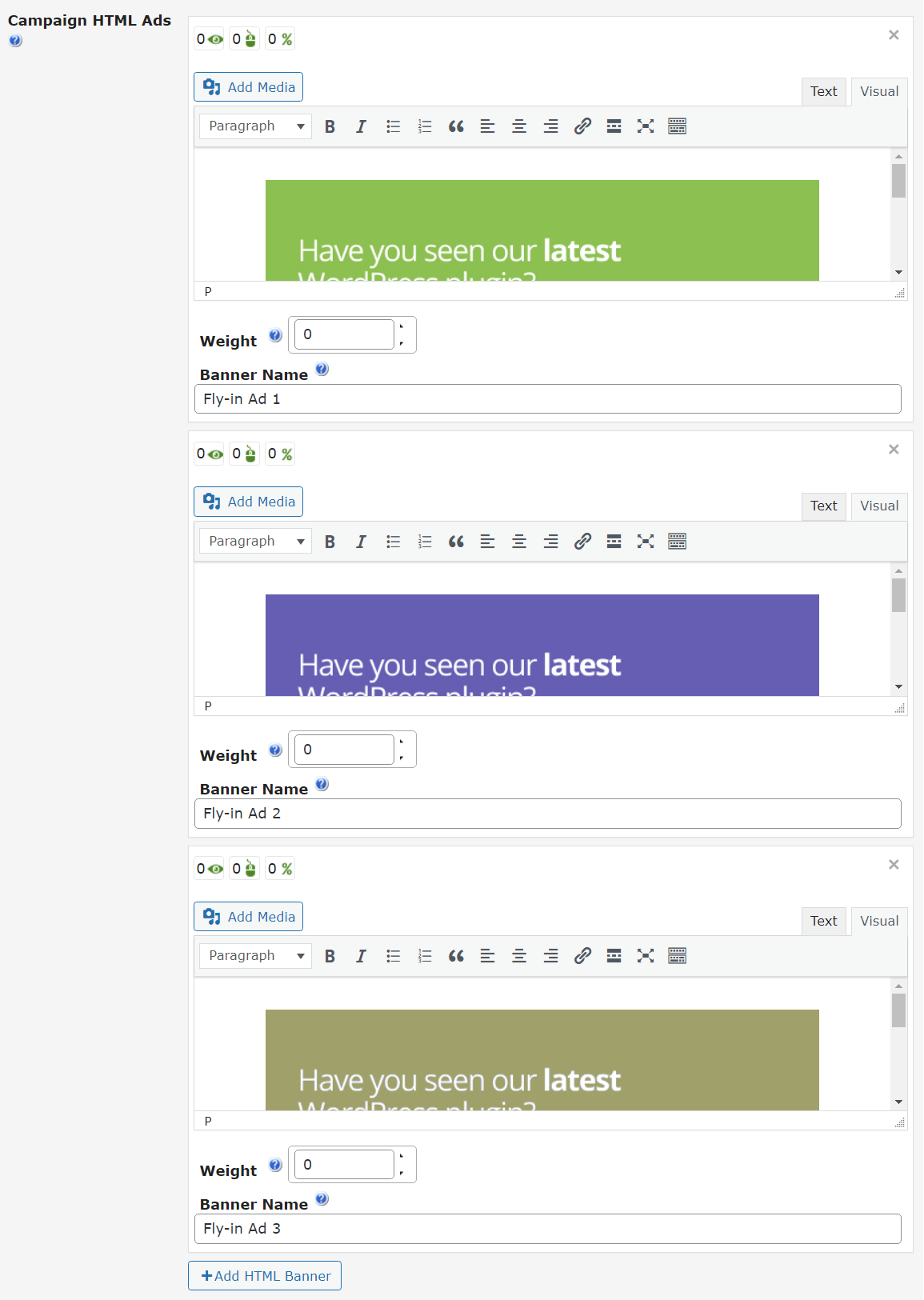Screen dimensions: 924x1300
Task: Align center in Fly-in Ad 1 editor
Action: [x=519, y=126]
